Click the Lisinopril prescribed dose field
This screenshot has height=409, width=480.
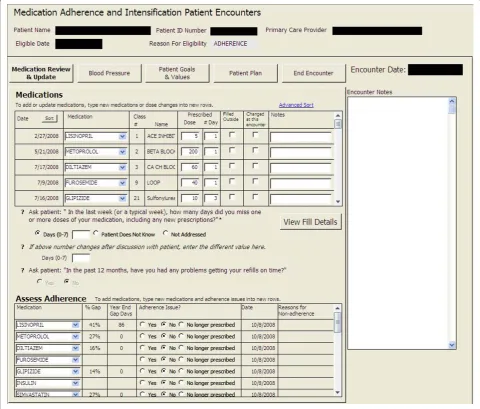190,136
